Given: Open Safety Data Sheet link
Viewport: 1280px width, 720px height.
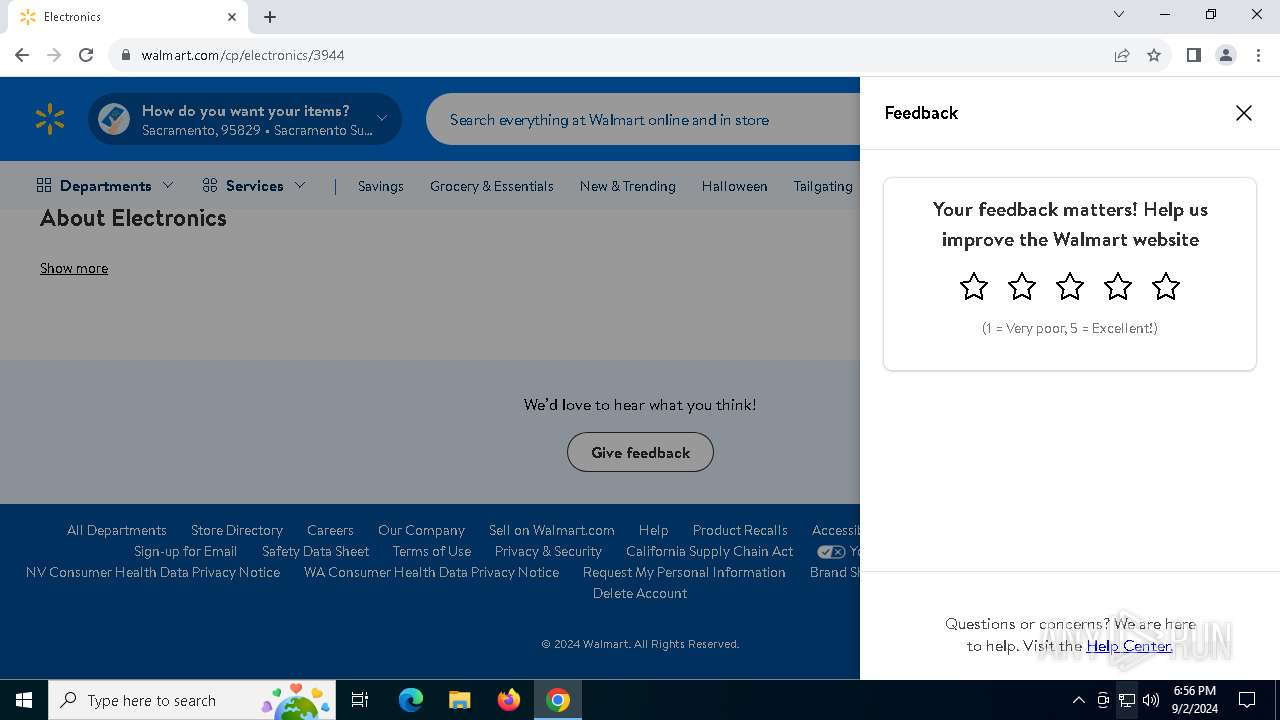Looking at the screenshot, I should (316, 551).
